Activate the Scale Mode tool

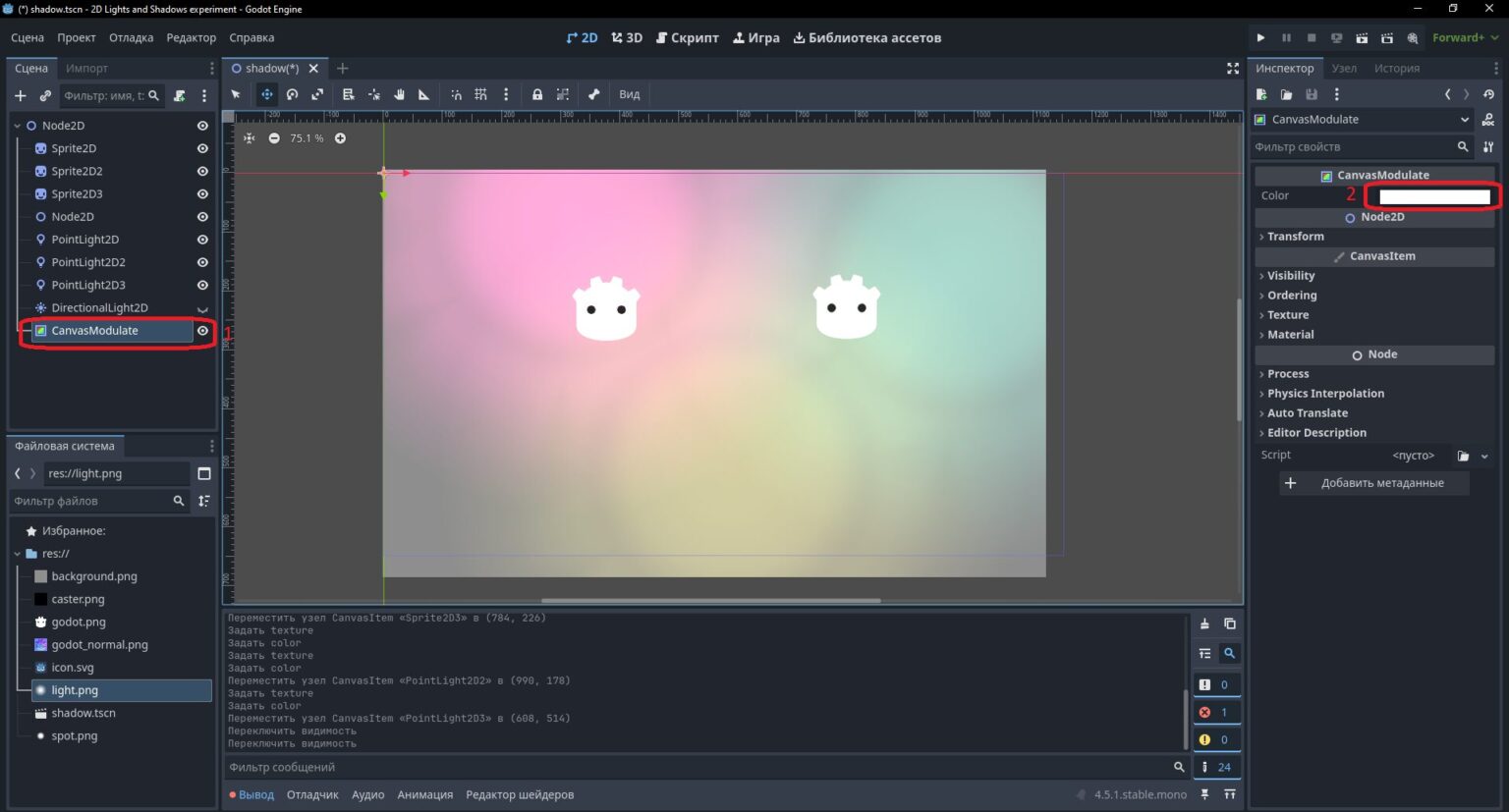(317, 94)
